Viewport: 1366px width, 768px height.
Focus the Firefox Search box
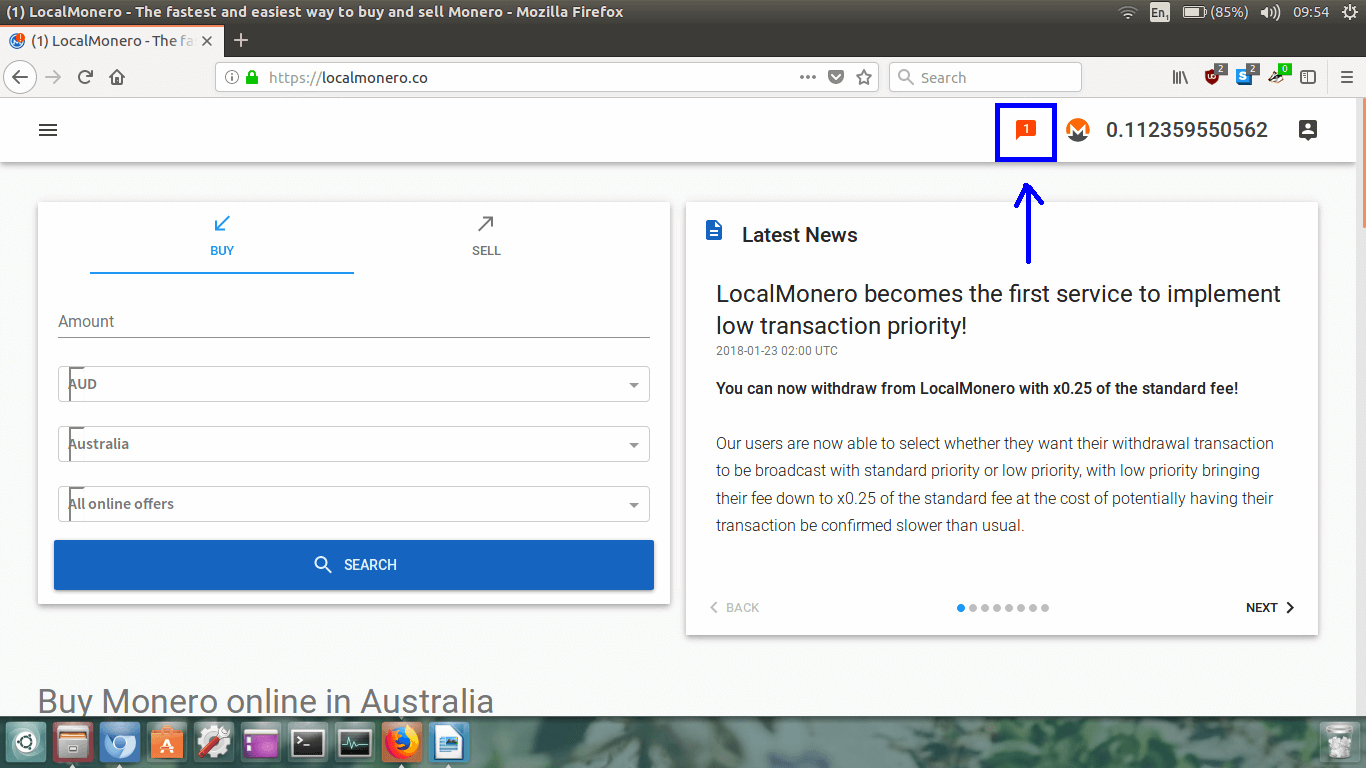985,77
